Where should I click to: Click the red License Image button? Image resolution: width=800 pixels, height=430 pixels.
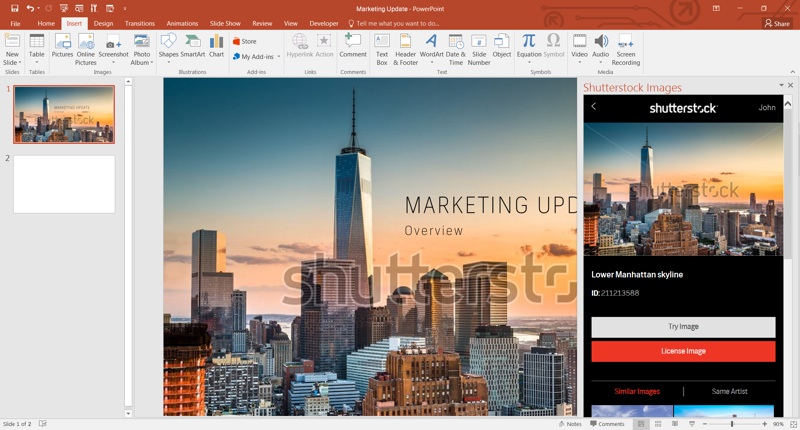click(683, 351)
